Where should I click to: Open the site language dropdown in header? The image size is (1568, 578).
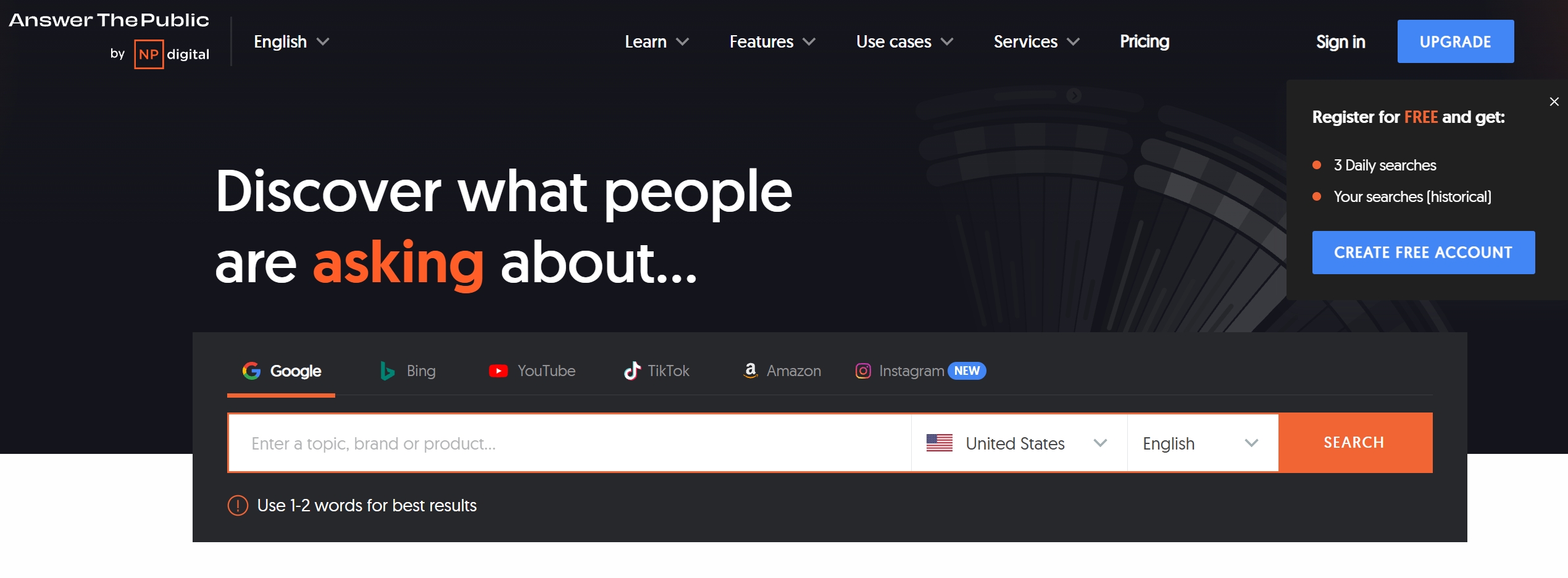(291, 41)
